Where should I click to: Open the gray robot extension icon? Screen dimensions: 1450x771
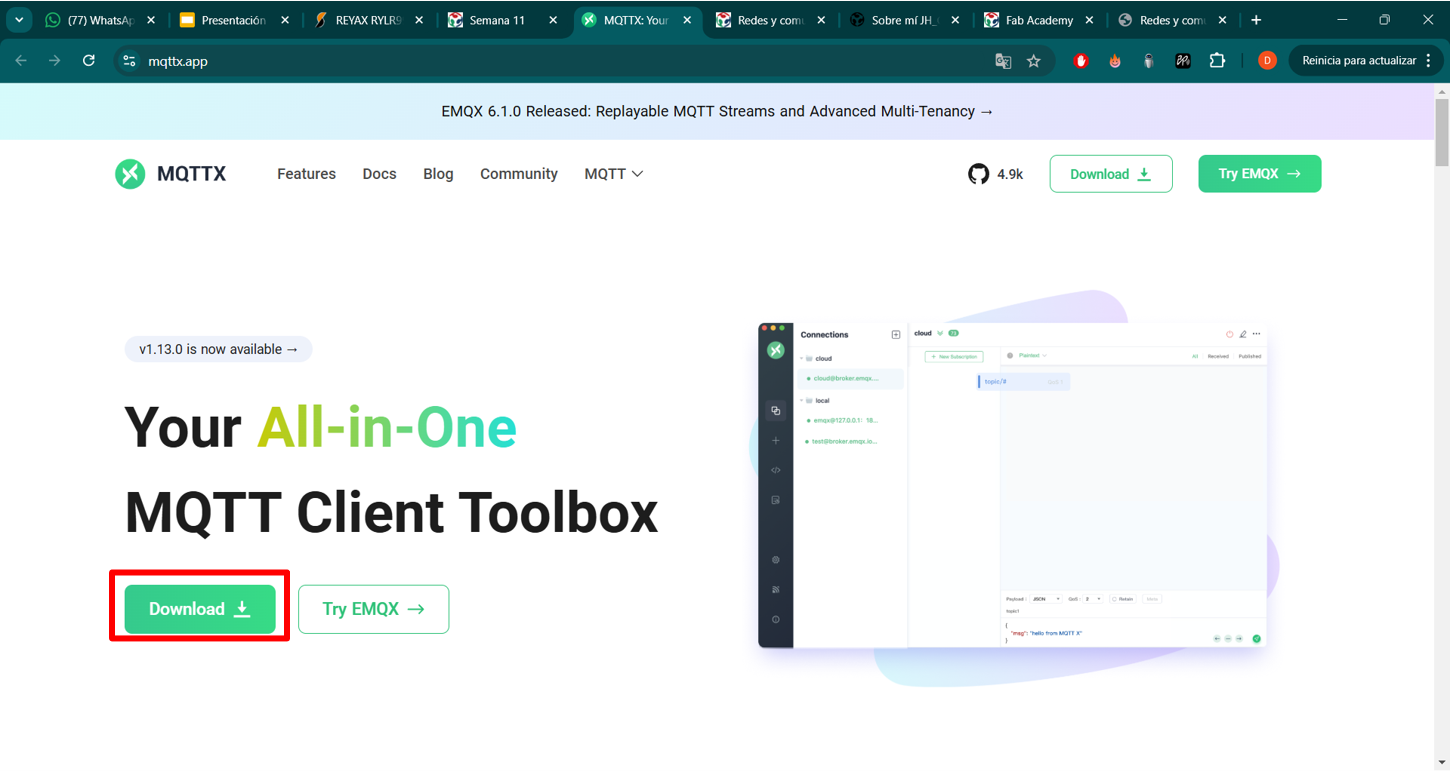pos(1149,61)
